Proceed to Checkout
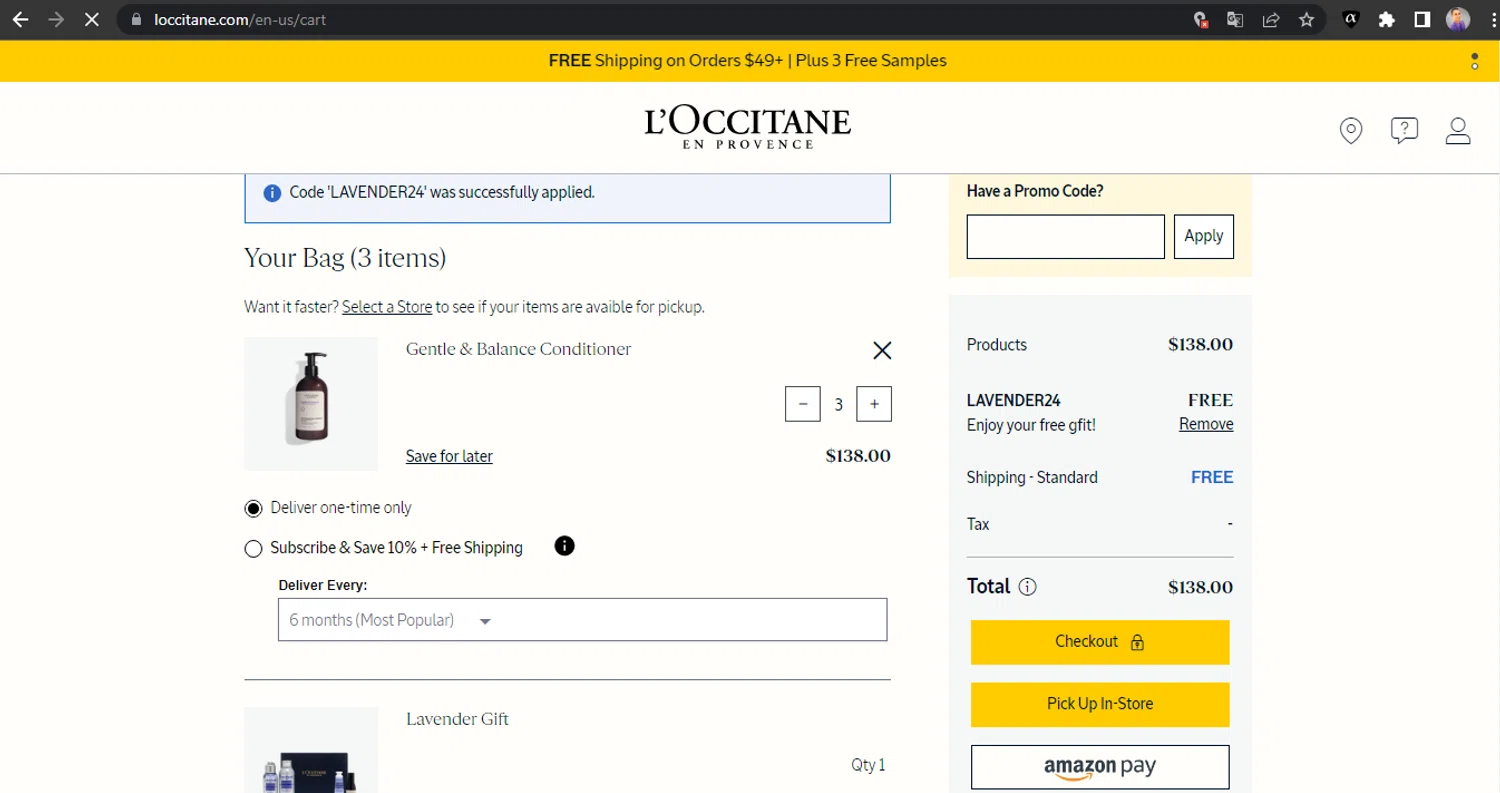 (1100, 642)
